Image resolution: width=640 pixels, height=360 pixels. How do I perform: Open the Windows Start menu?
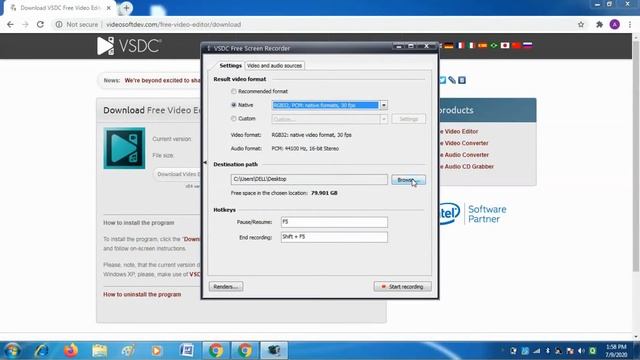tap(12, 350)
